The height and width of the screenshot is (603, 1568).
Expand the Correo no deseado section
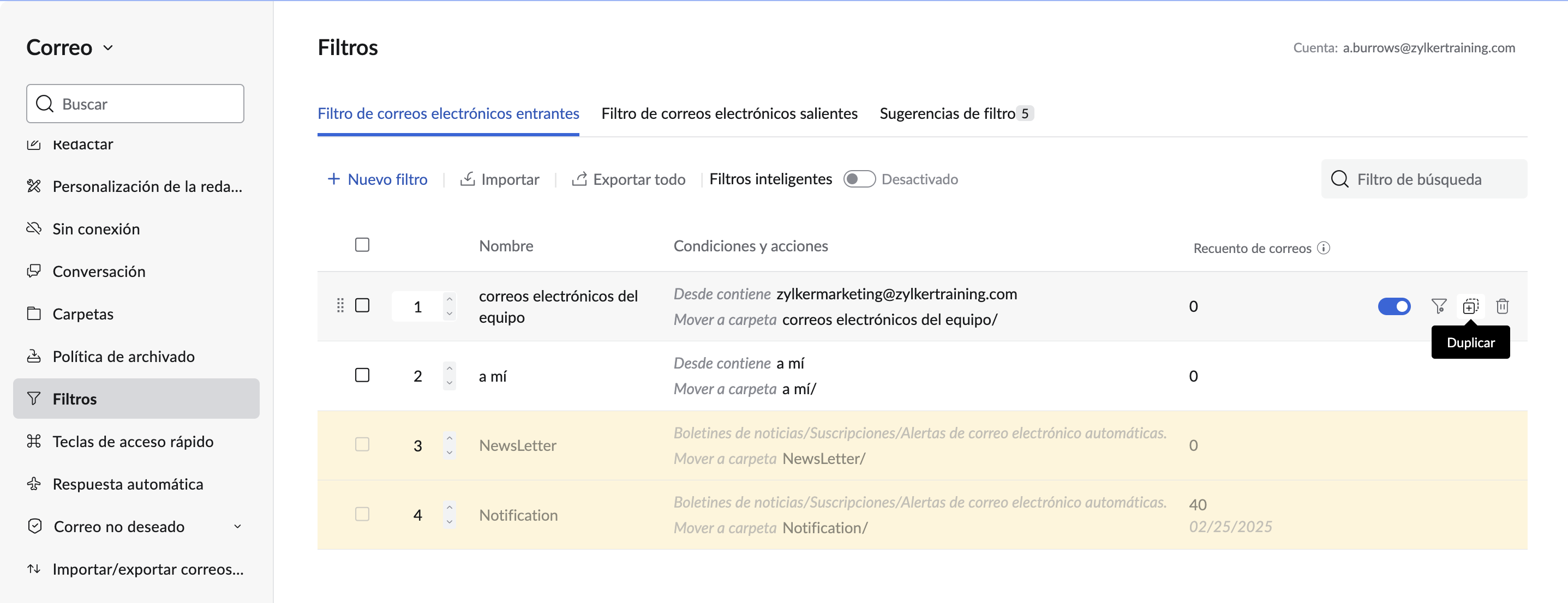tap(237, 526)
